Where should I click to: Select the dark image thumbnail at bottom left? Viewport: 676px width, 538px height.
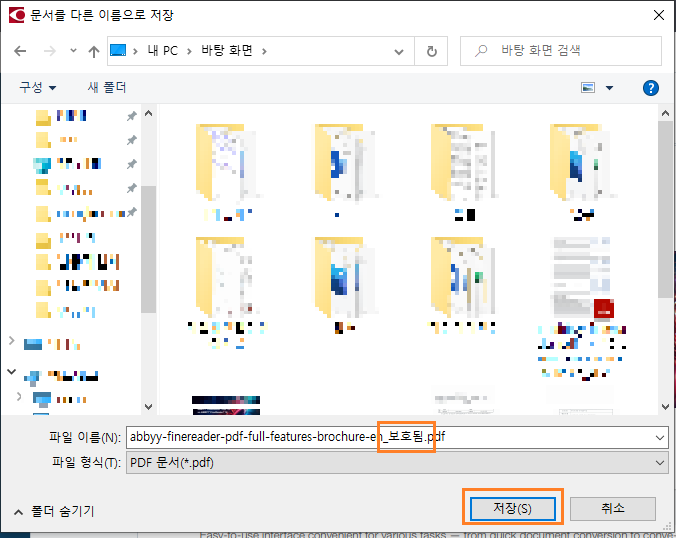(x=226, y=405)
